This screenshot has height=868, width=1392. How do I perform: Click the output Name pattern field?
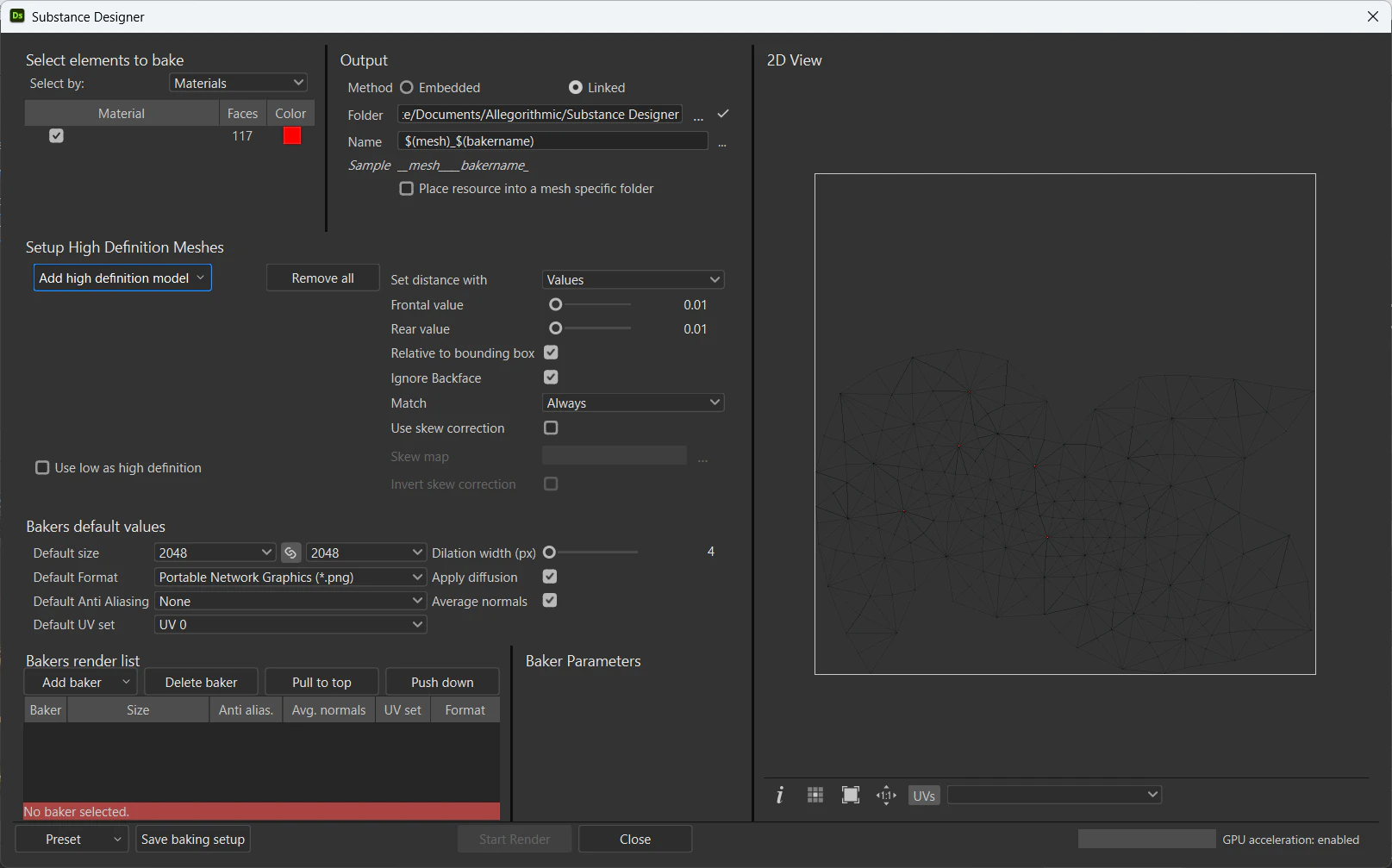pyautogui.click(x=553, y=141)
